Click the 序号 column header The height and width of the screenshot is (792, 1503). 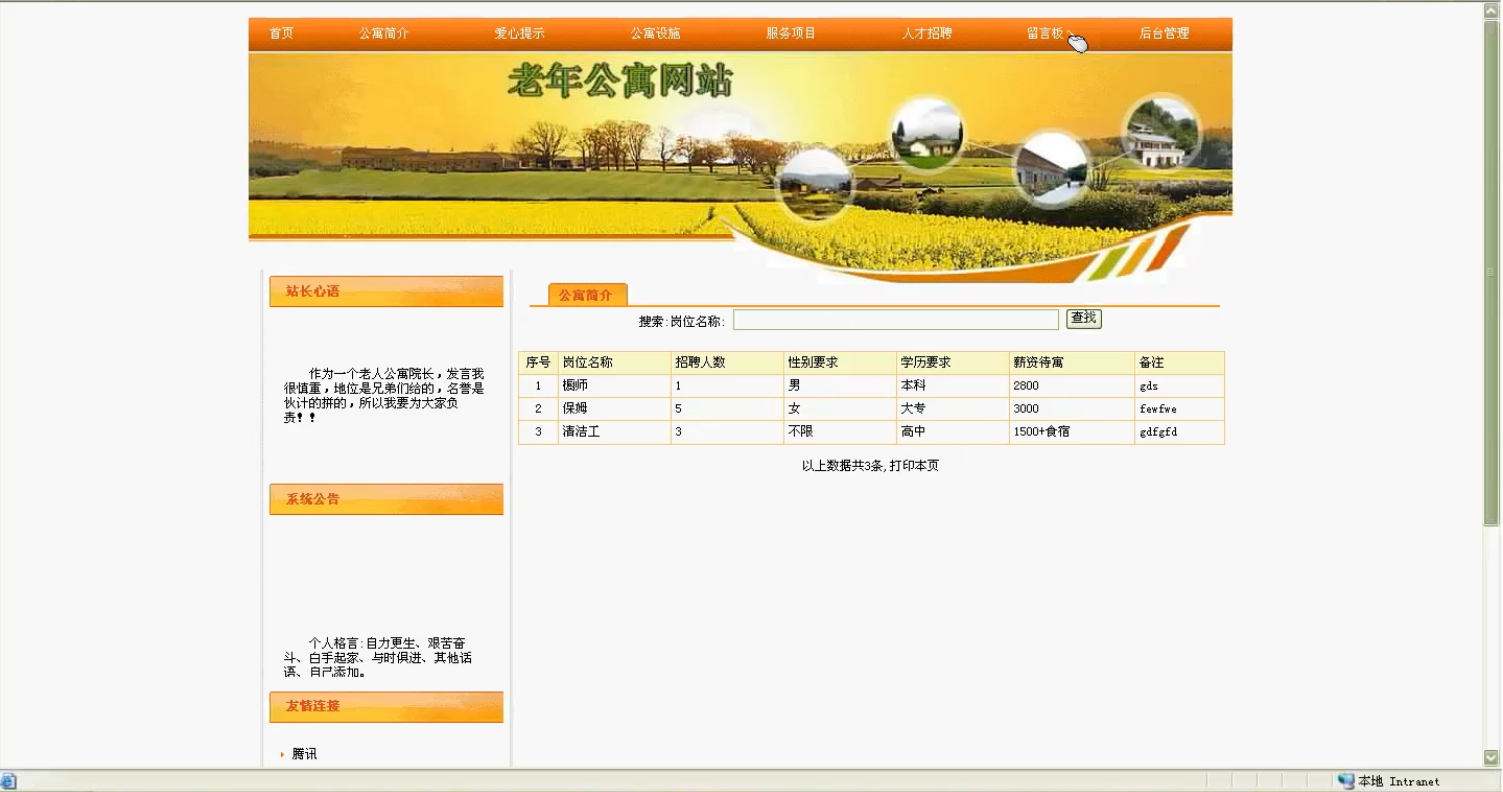coord(538,363)
